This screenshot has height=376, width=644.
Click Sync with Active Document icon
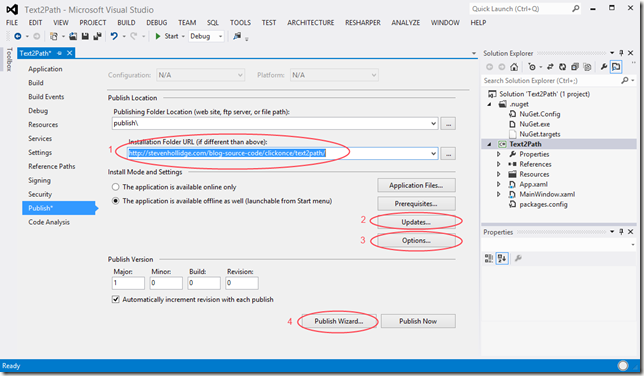(550, 67)
